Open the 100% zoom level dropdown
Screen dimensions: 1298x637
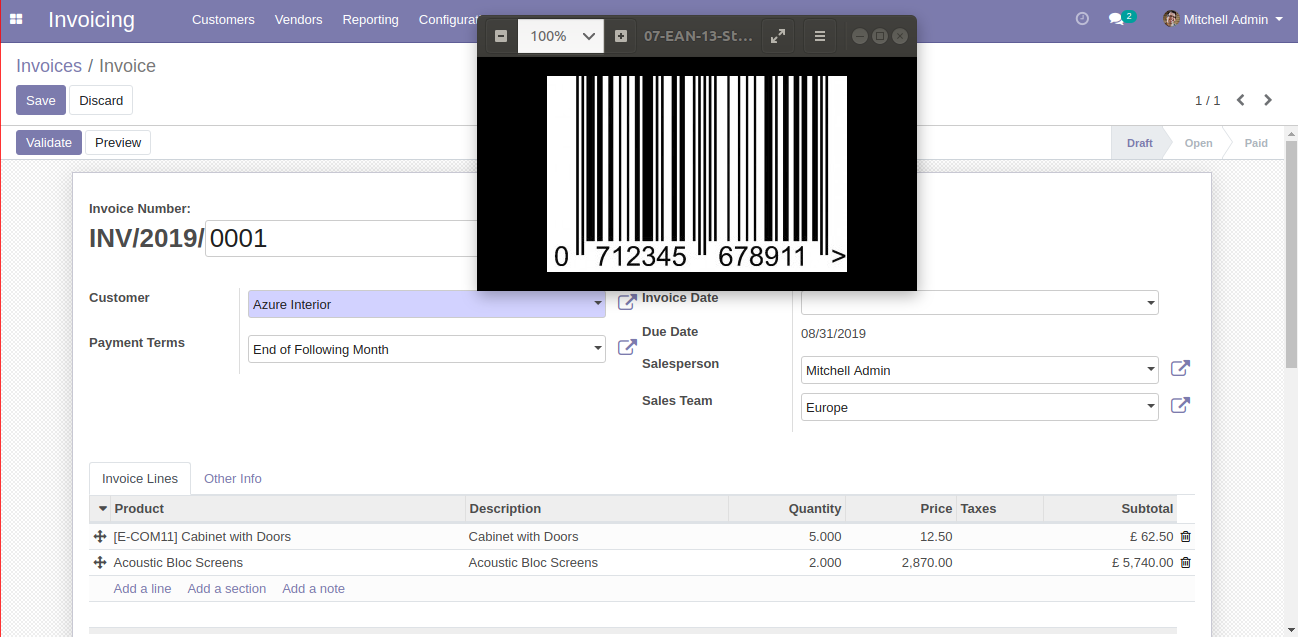coord(561,36)
